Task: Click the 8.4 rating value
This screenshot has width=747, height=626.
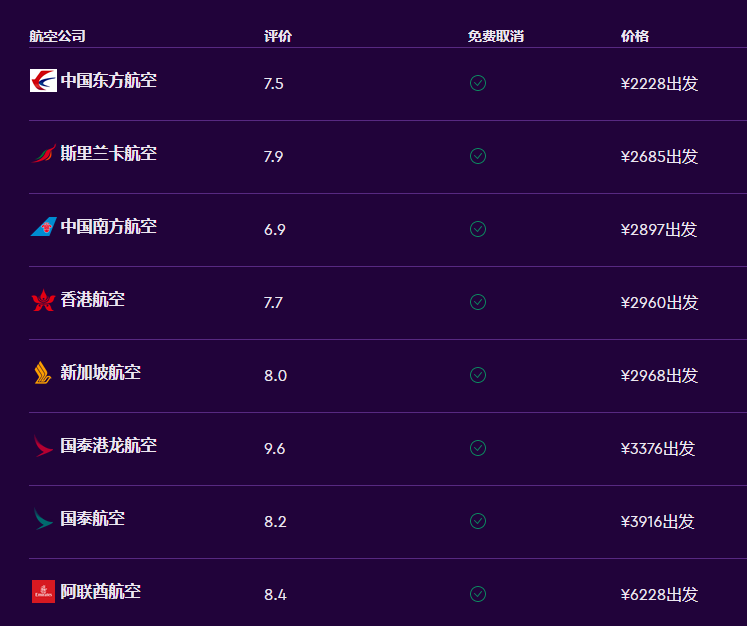Action: [275, 595]
